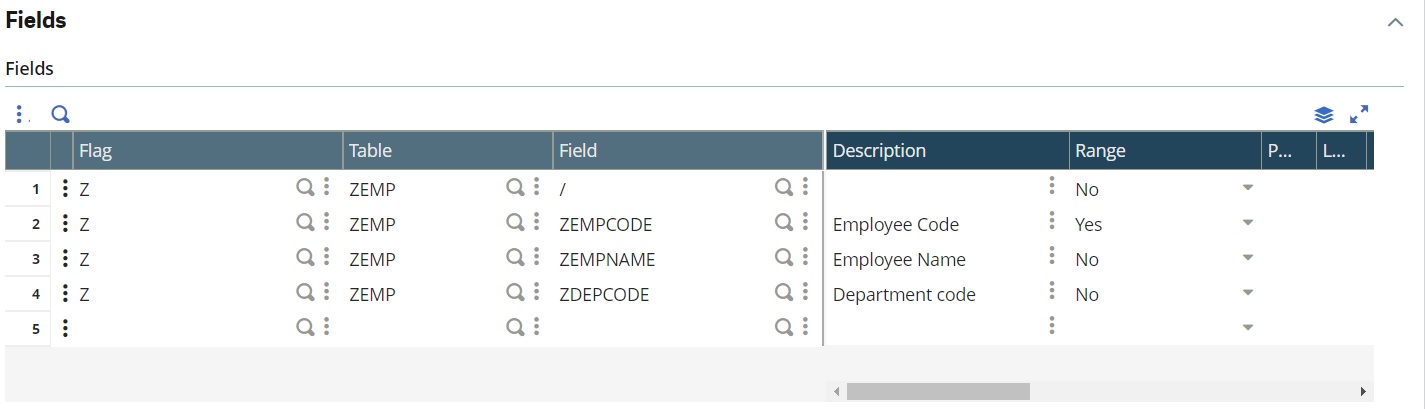Open the layers icon above the grid
The width and height of the screenshot is (1425, 409).
1324,115
